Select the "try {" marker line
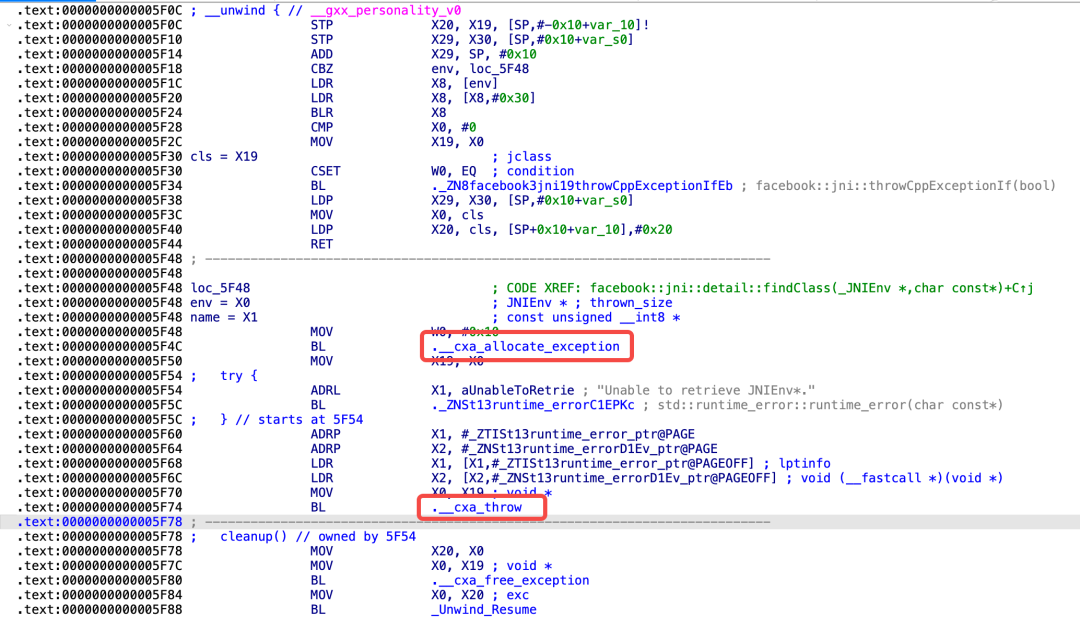The width and height of the screenshot is (1080, 618). (x=238, y=375)
